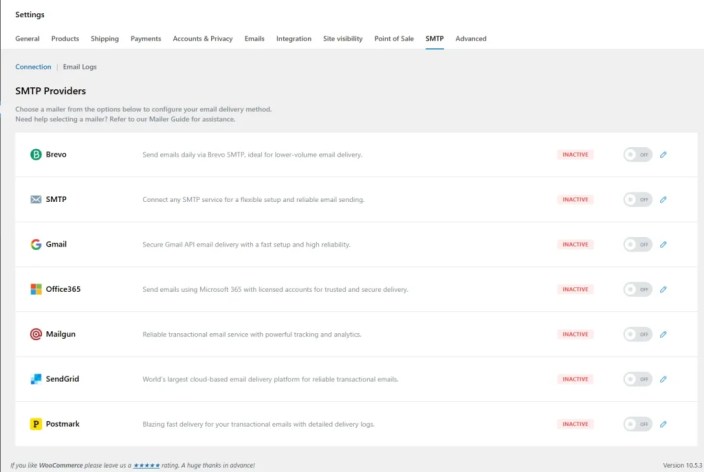
Task: Click the Postmark provider name
Action: click(62, 424)
